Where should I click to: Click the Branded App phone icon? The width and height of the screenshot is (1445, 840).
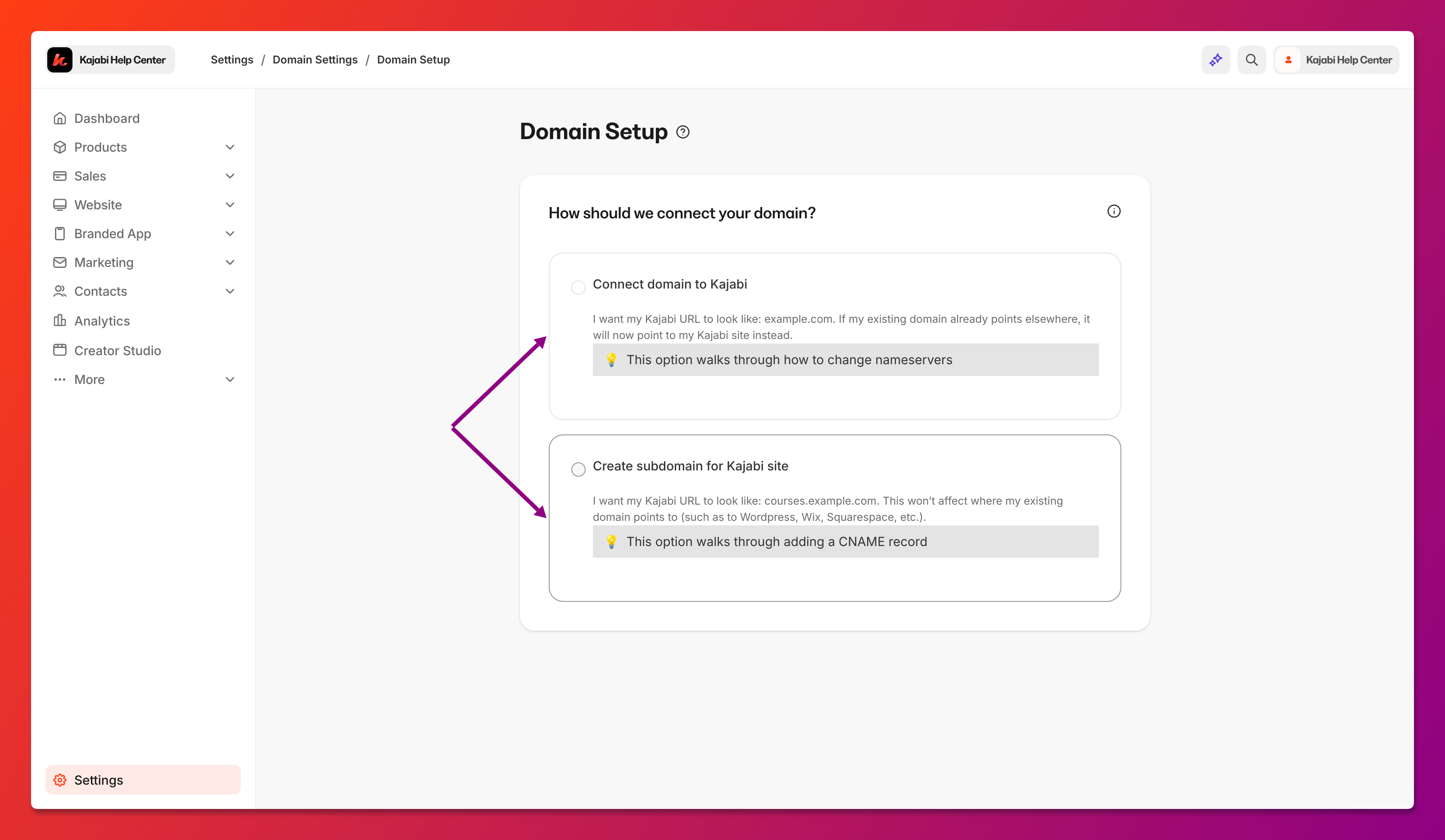tap(59, 233)
